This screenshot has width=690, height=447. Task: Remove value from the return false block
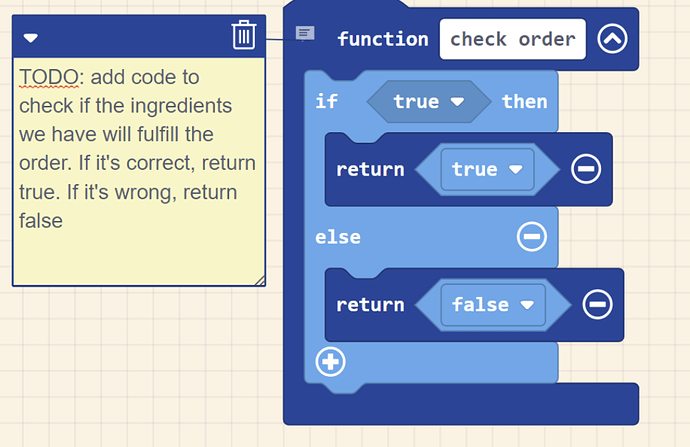598,304
